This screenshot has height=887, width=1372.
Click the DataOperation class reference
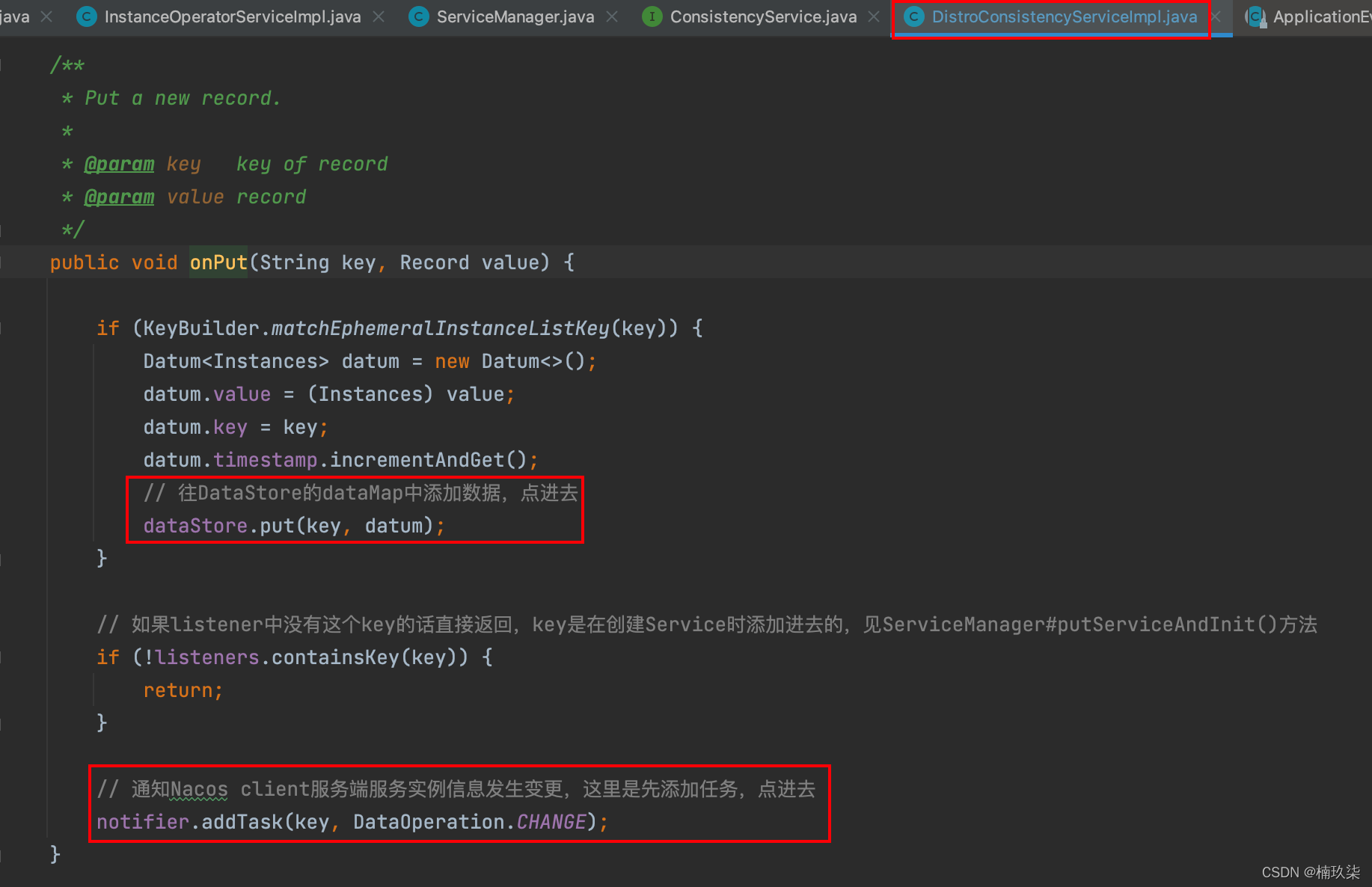(x=429, y=822)
